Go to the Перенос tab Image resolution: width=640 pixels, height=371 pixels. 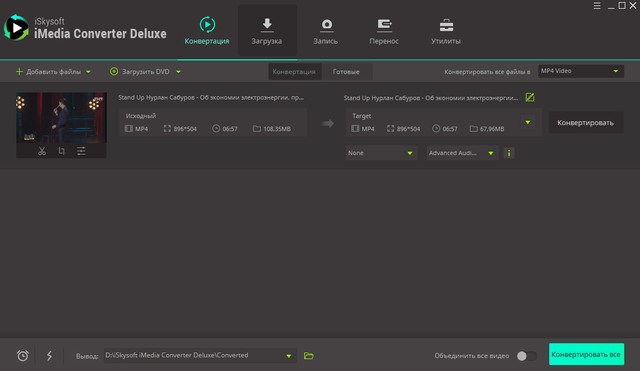click(384, 31)
